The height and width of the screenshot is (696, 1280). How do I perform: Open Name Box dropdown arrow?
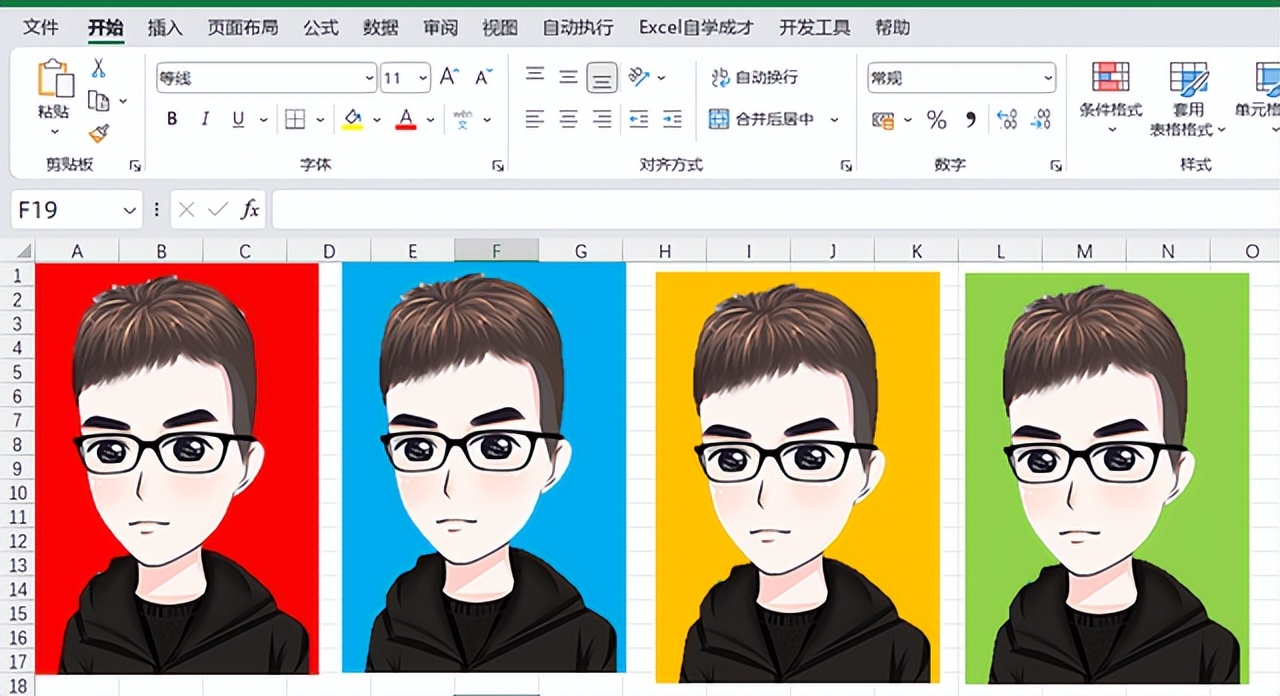(x=129, y=210)
